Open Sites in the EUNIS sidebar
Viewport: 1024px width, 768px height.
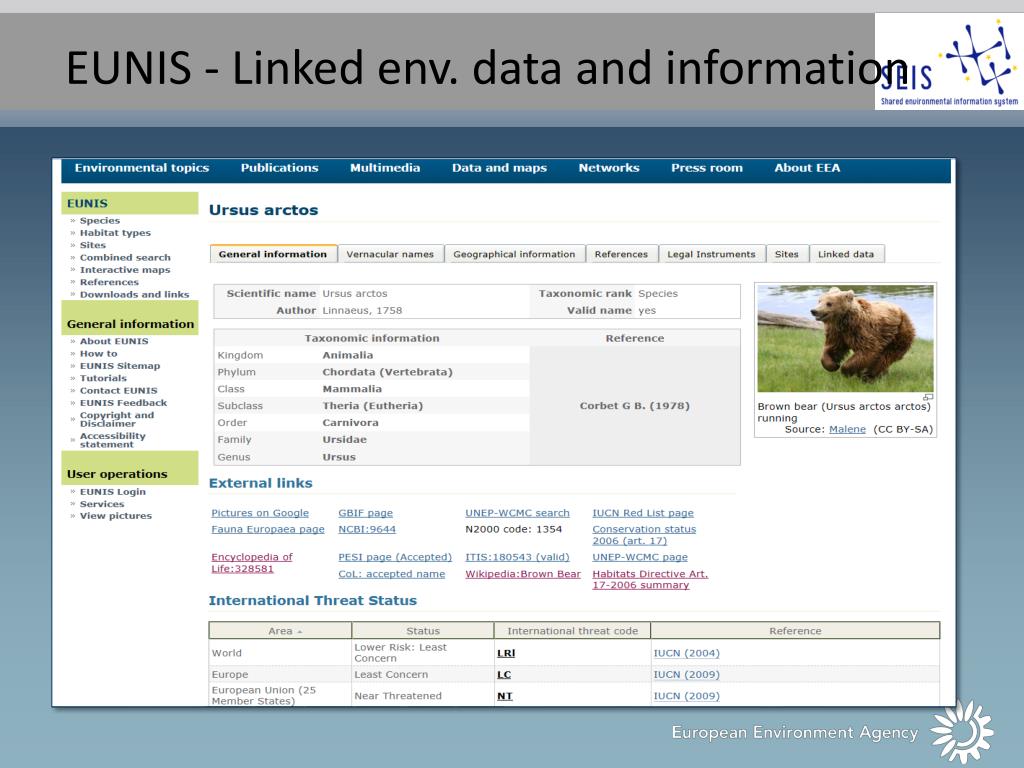pos(93,246)
